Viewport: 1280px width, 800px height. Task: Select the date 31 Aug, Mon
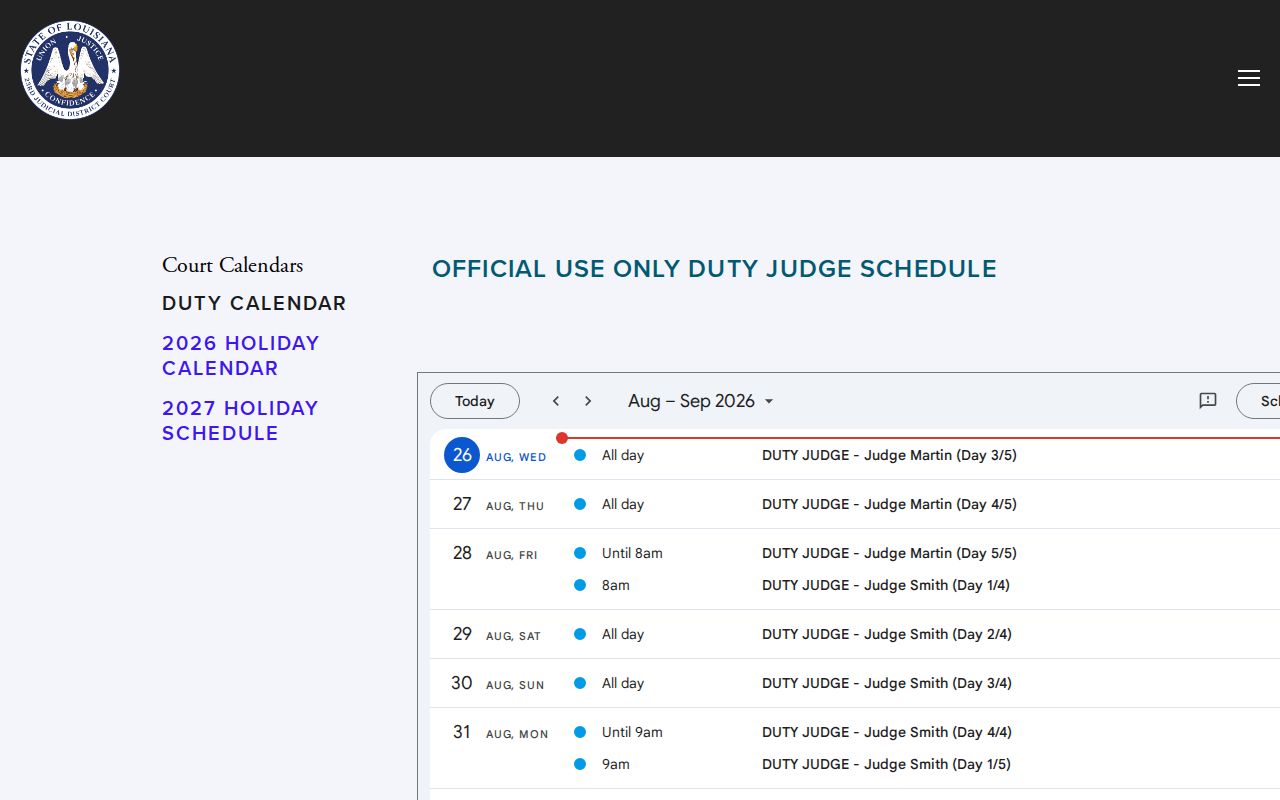click(499, 732)
